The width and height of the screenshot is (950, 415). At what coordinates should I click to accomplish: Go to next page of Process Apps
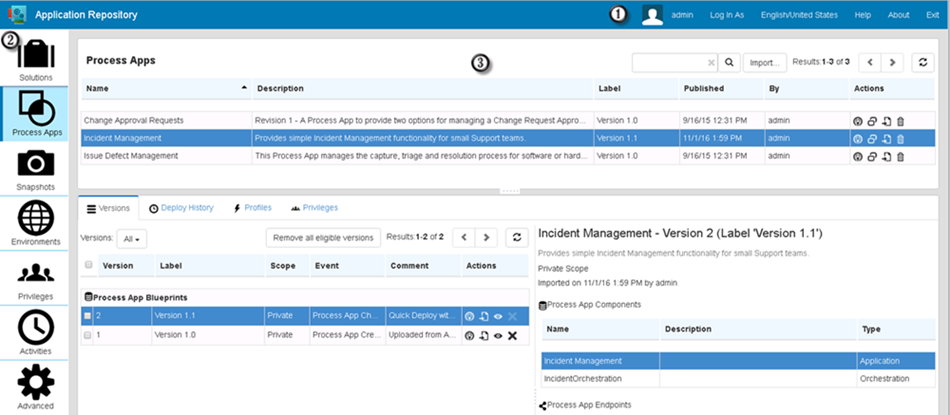[892, 62]
